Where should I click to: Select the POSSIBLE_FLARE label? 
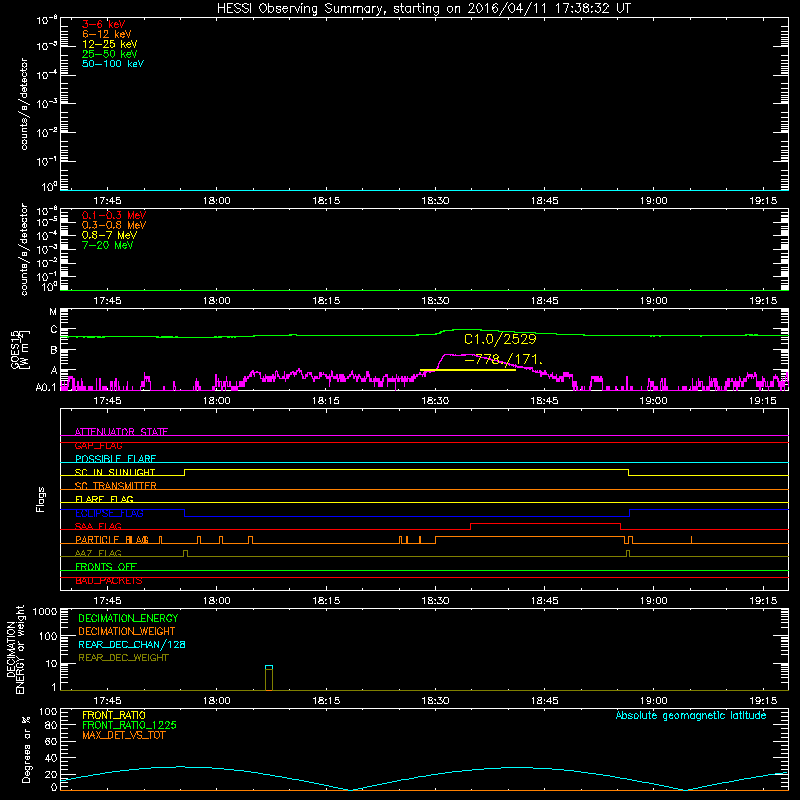click(115, 459)
